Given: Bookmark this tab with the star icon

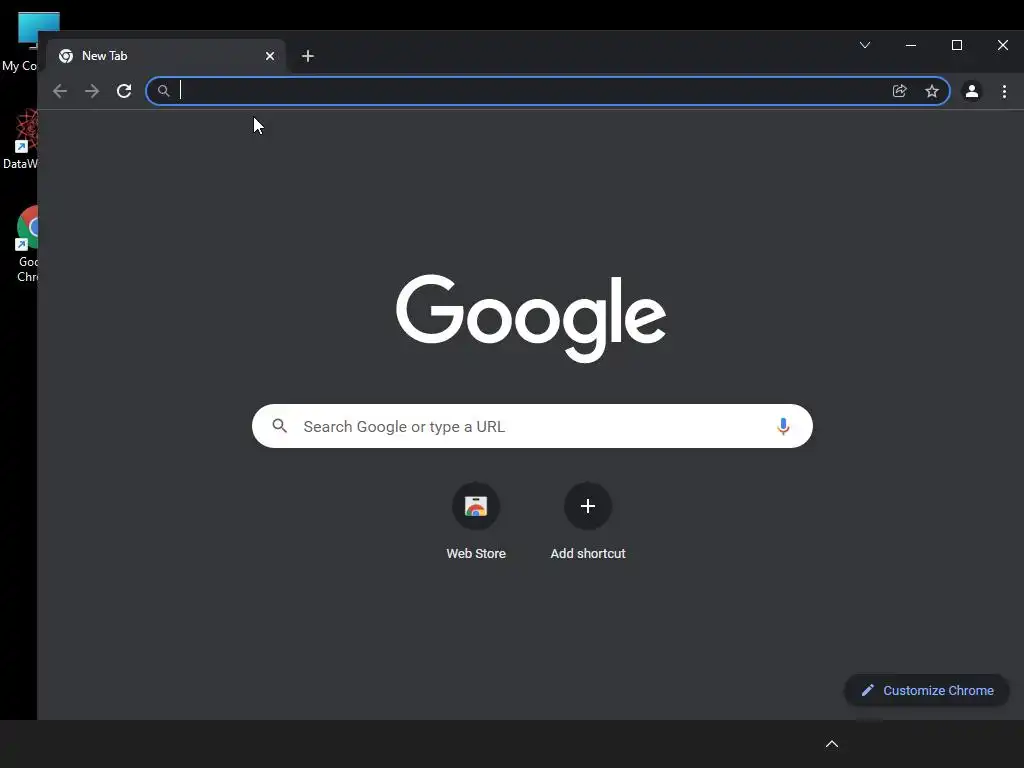Looking at the screenshot, I should 932,91.
